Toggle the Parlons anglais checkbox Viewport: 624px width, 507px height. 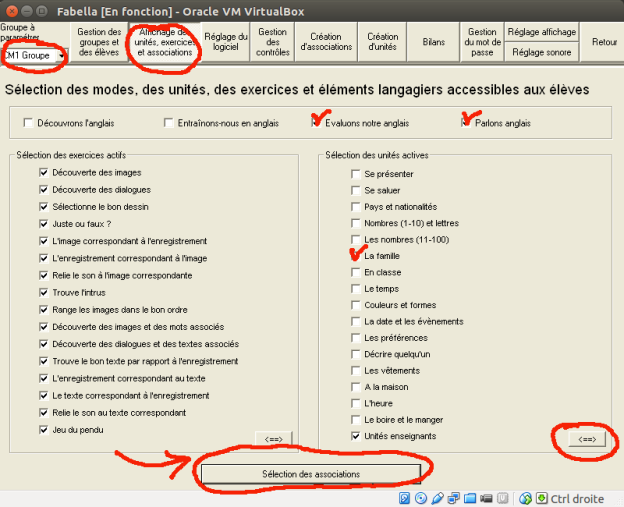tap(466, 123)
